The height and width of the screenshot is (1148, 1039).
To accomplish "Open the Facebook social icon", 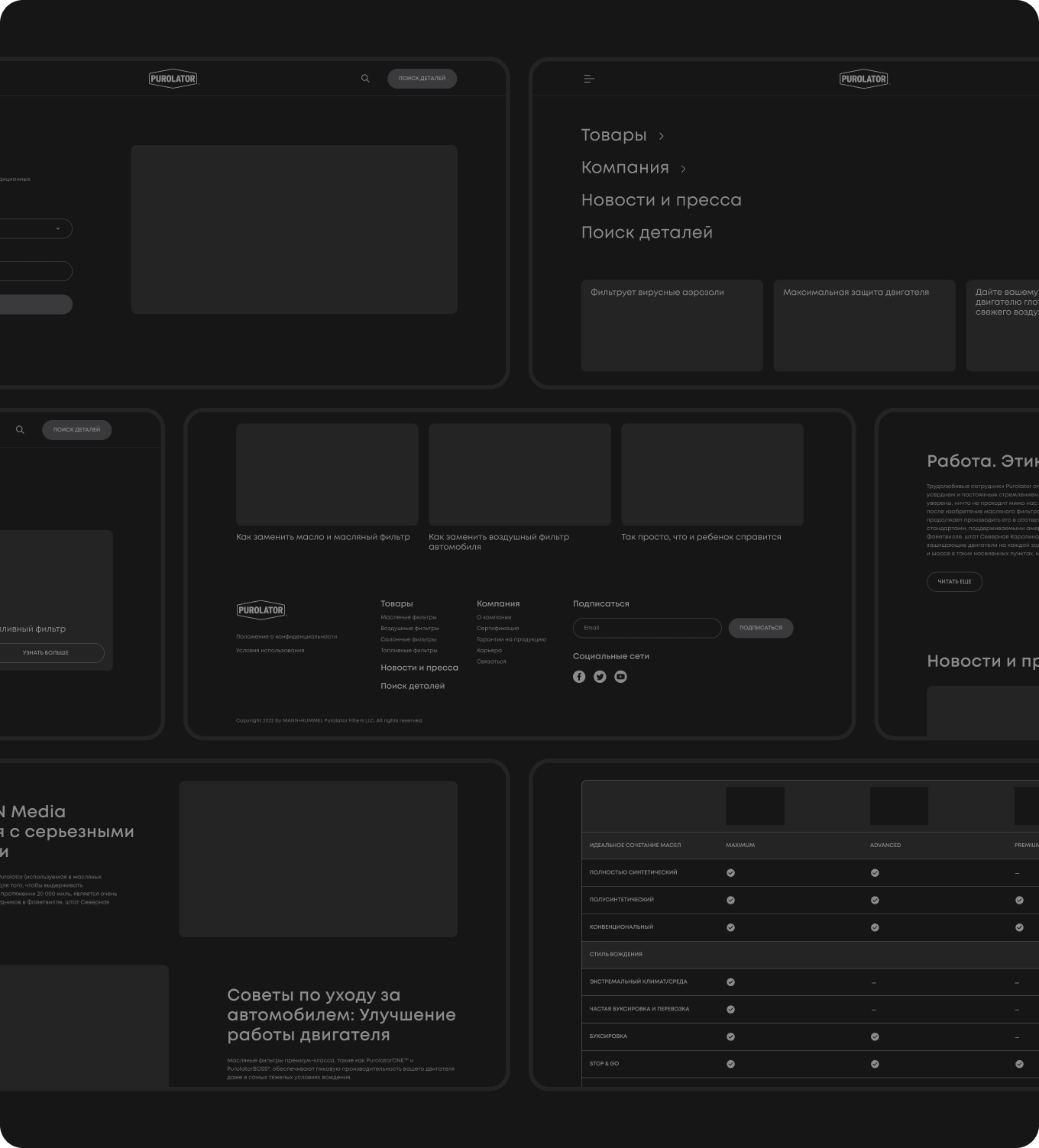I will (x=579, y=677).
